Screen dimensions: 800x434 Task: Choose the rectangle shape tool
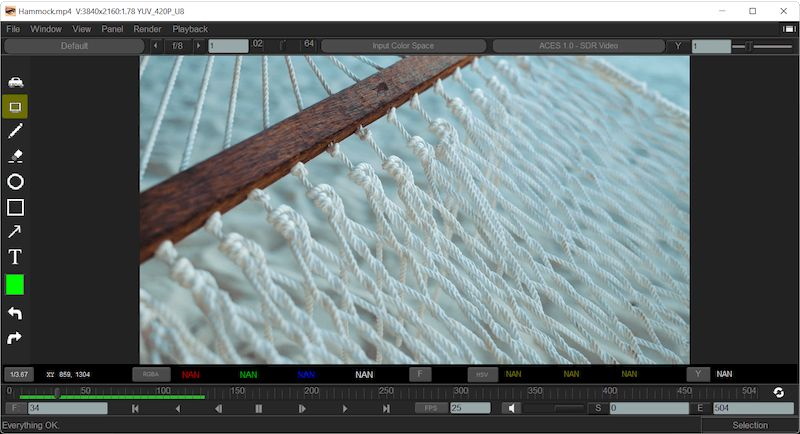tap(15, 207)
